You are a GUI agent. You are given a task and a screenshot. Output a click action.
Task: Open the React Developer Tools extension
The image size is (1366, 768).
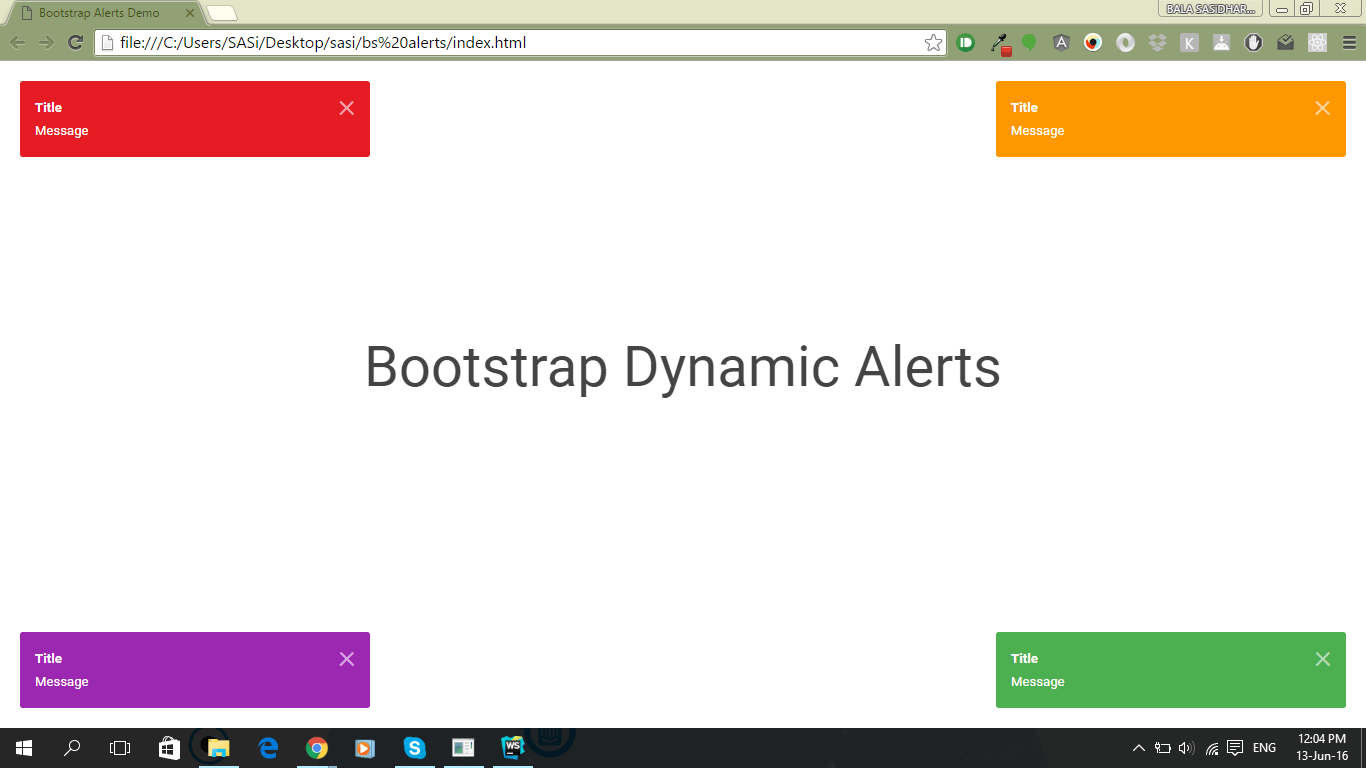point(1317,43)
